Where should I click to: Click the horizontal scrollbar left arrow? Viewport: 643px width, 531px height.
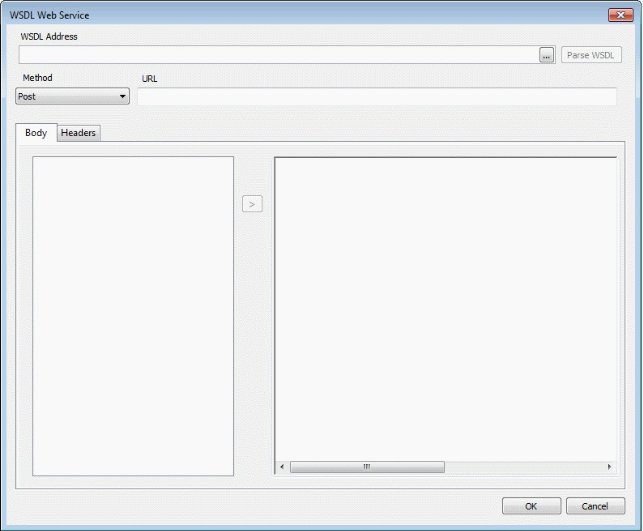pos(282,467)
